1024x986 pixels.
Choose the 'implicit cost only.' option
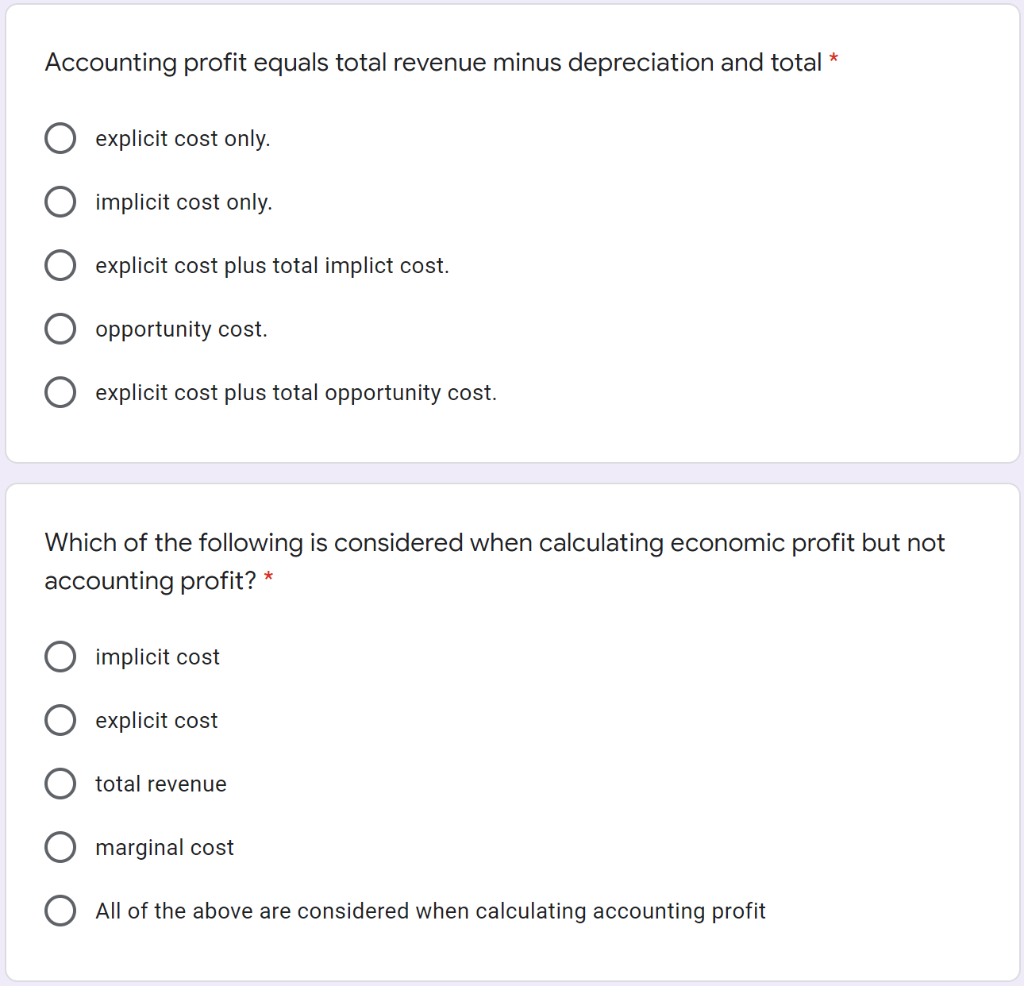60,202
